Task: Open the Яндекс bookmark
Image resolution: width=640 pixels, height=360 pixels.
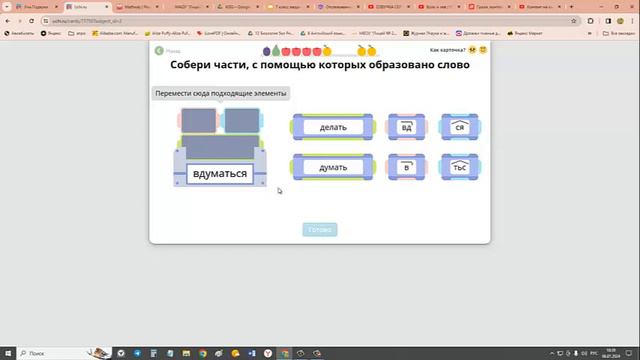Action: point(51,33)
